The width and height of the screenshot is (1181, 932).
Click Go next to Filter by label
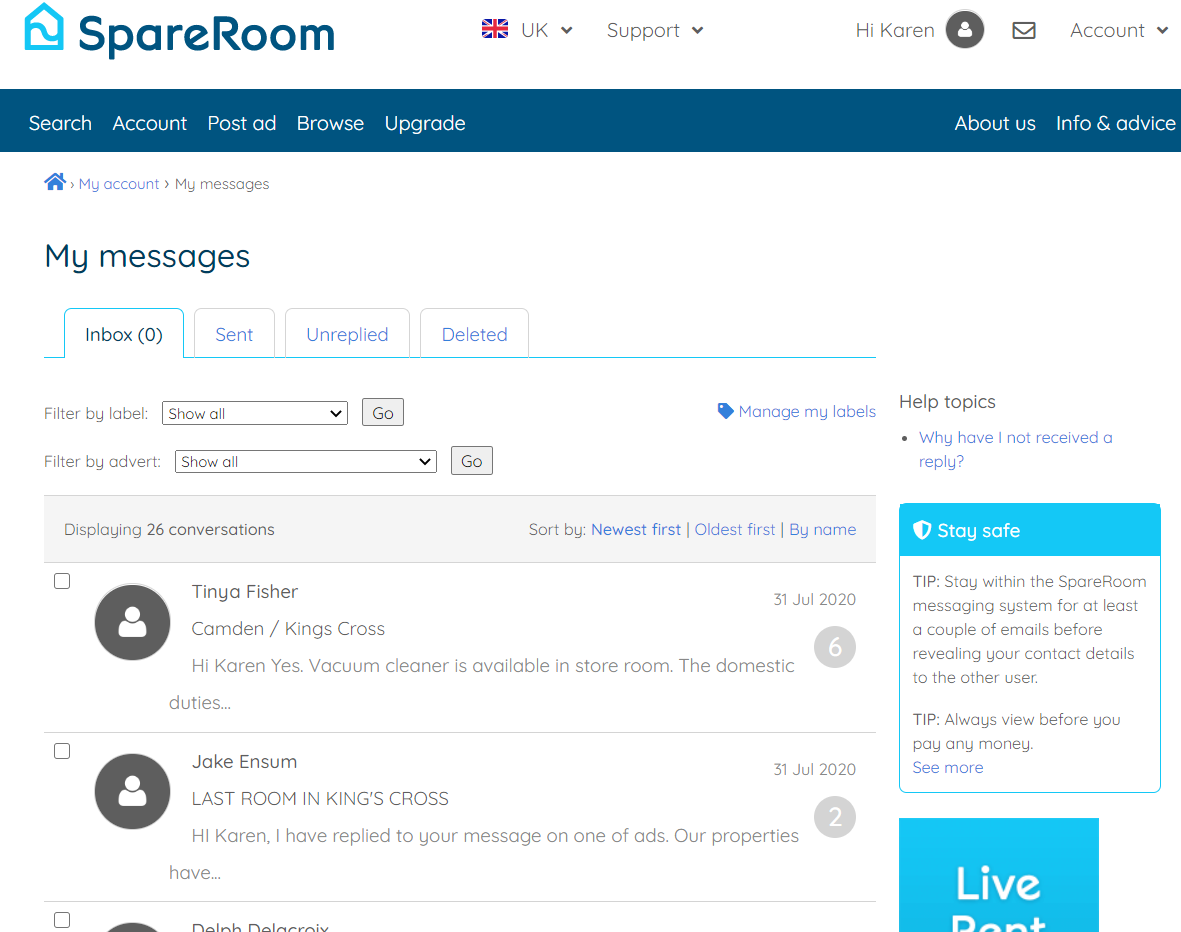coord(383,412)
